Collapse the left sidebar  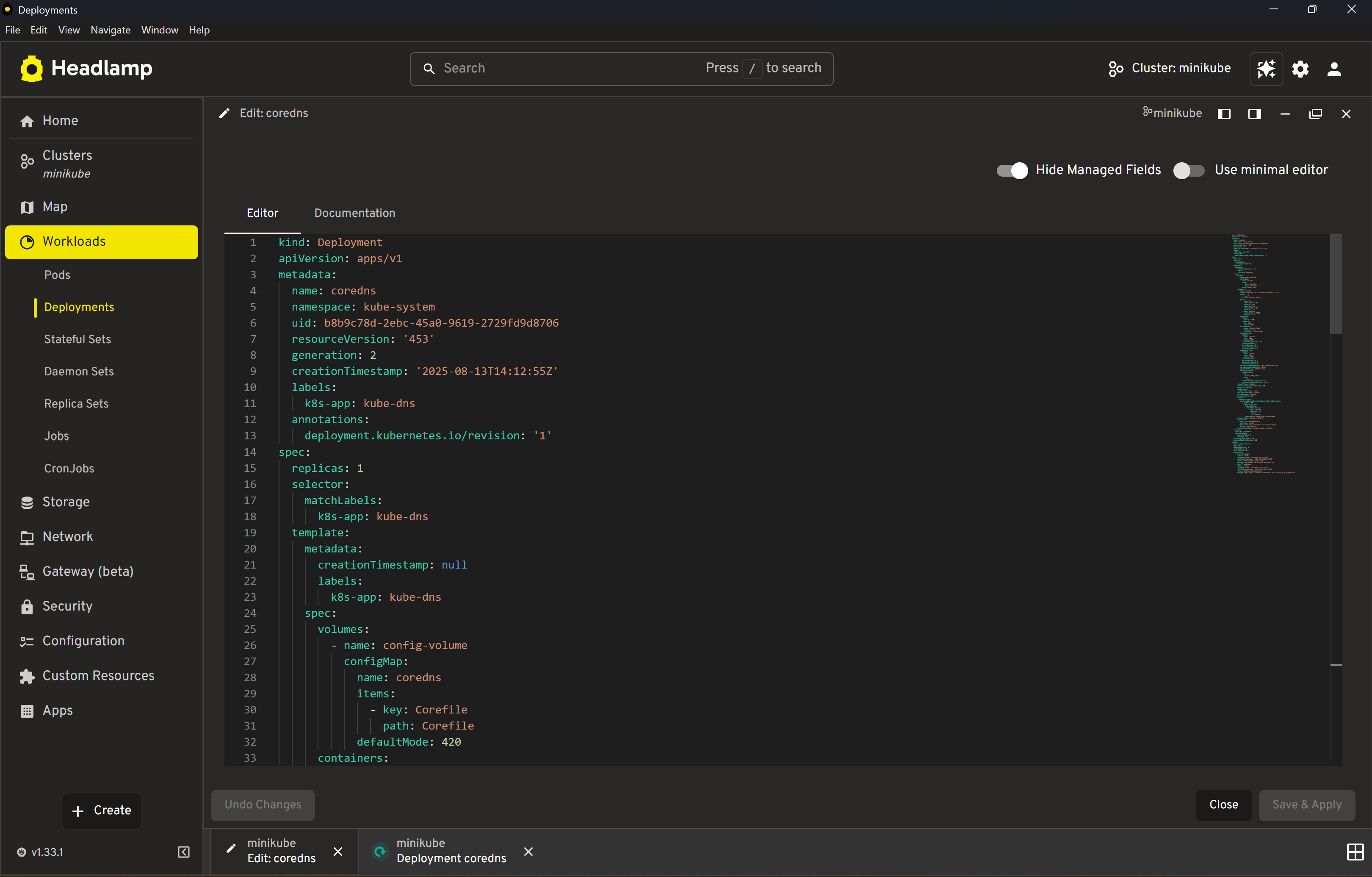[183, 852]
